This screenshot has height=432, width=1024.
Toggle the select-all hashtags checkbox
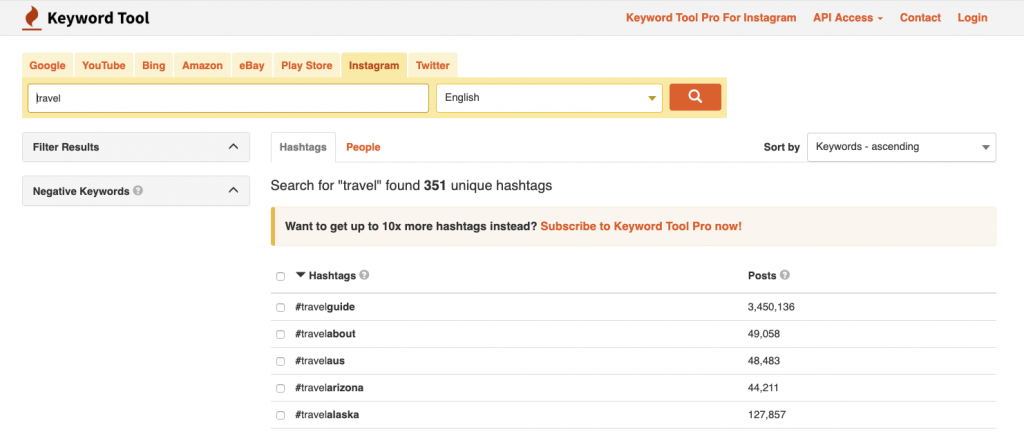pos(281,277)
